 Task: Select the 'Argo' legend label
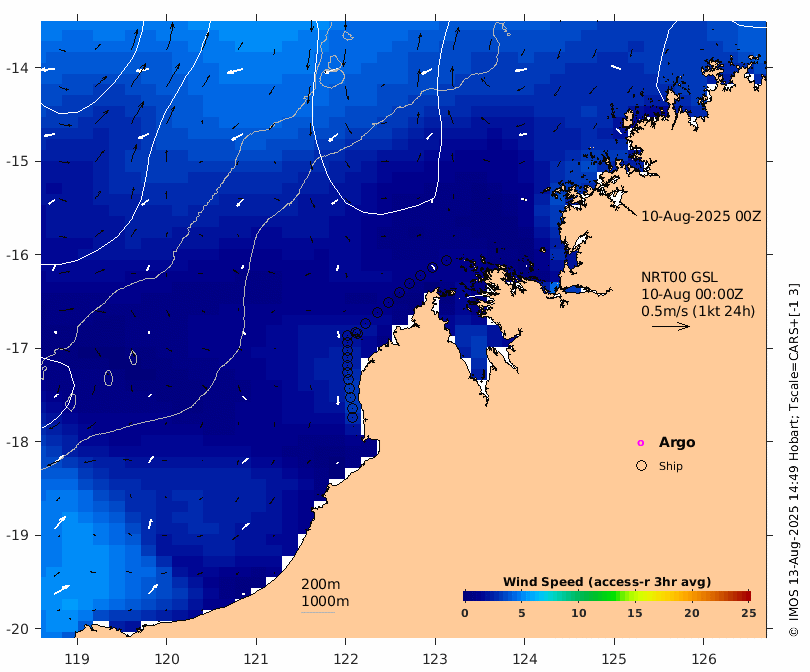pos(677,443)
